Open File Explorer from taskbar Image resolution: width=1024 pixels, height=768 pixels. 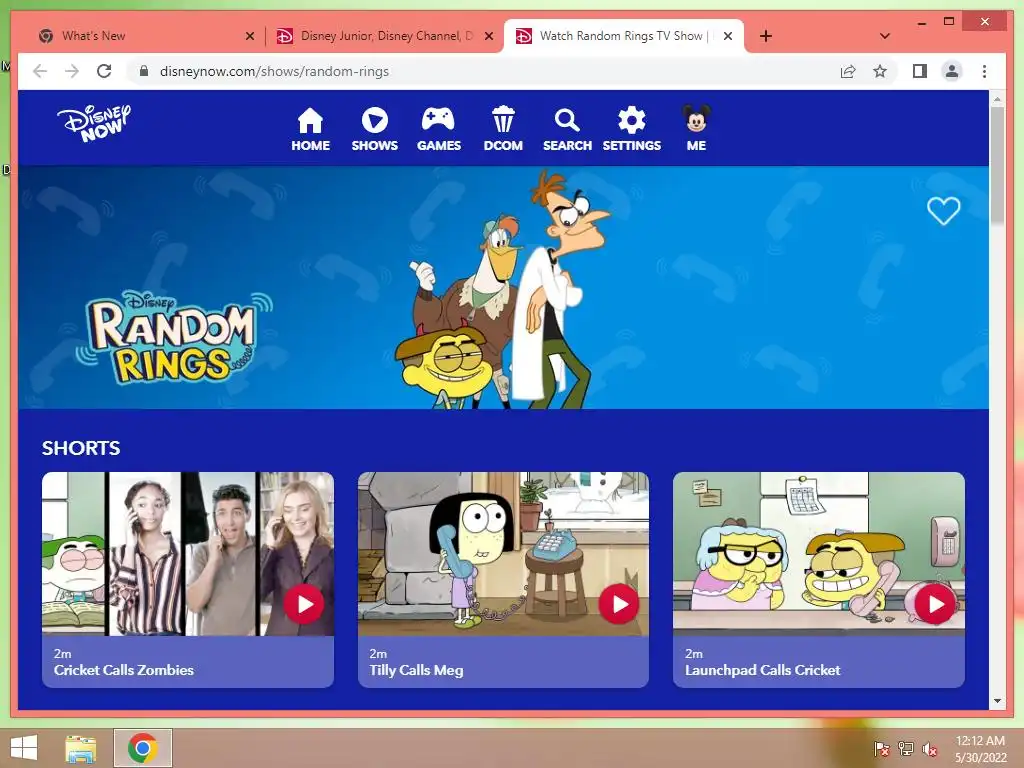point(80,748)
